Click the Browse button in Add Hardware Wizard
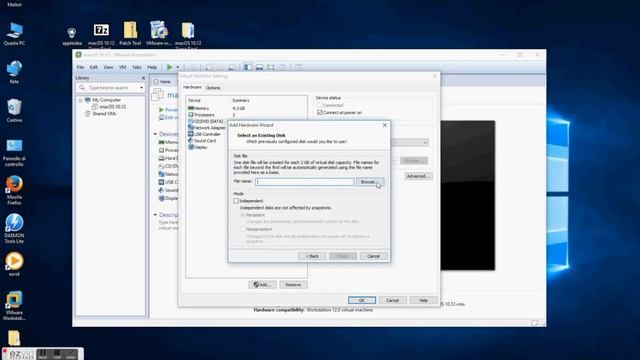The height and width of the screenshot is (360, 640). click(370, 182)
